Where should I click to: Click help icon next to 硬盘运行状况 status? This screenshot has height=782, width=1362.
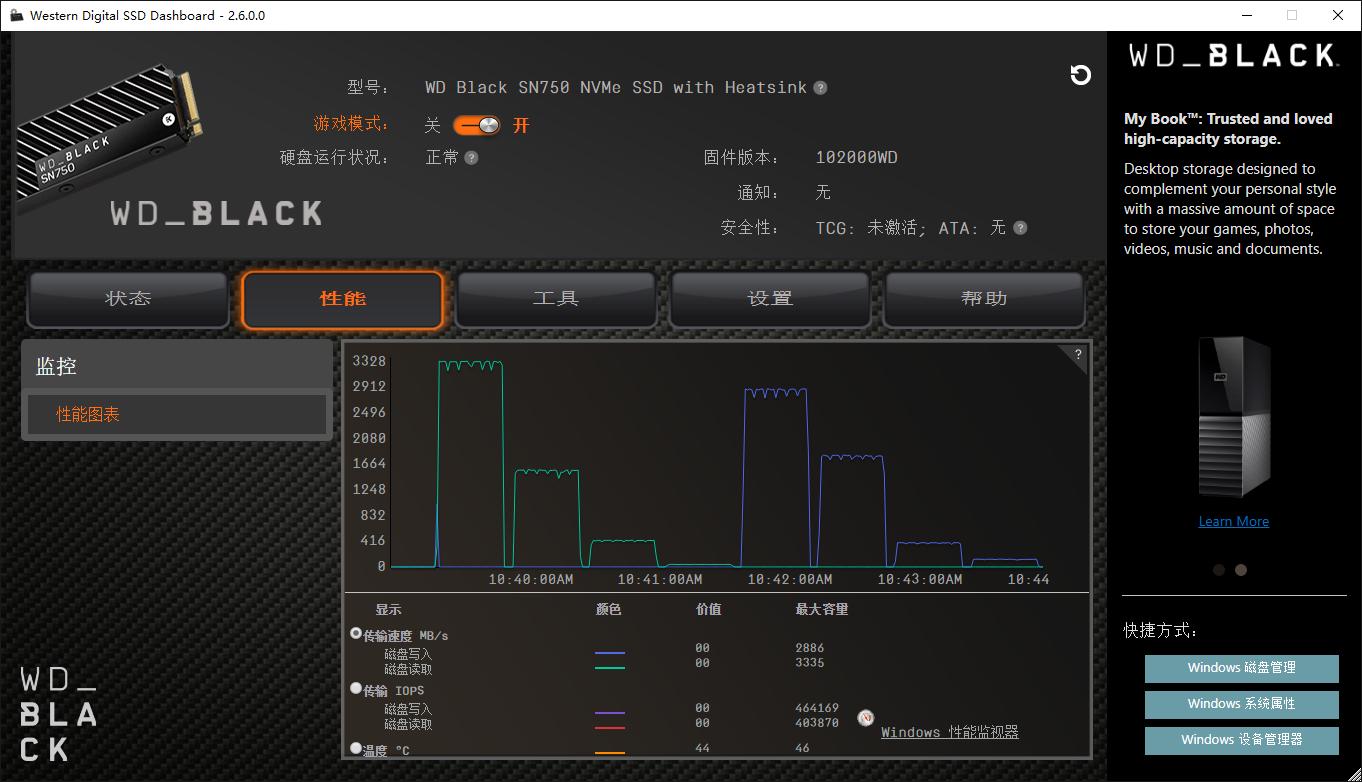(x=471, y=158)
